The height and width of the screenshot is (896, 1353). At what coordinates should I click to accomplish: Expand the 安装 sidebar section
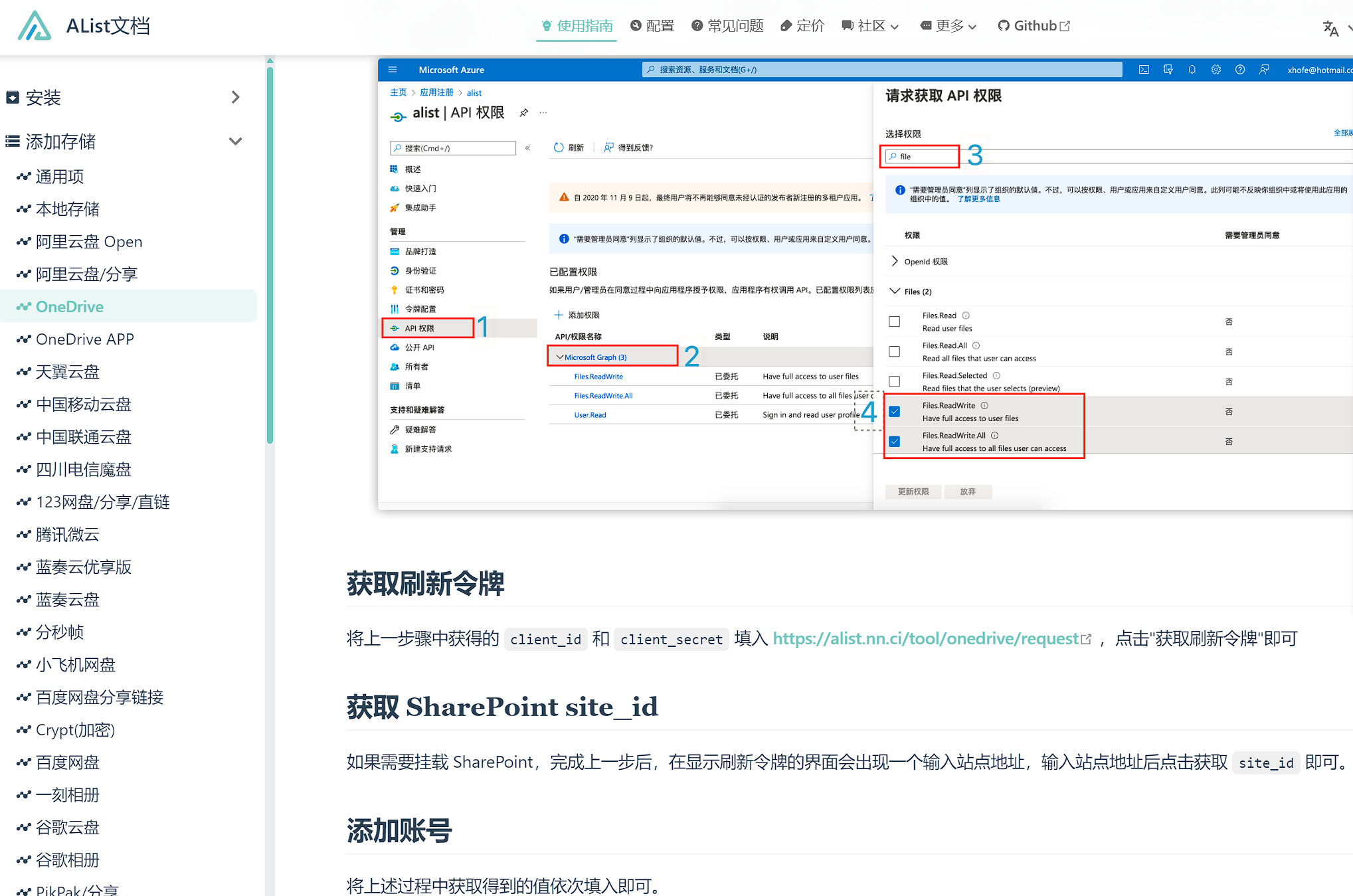point(235,98)
